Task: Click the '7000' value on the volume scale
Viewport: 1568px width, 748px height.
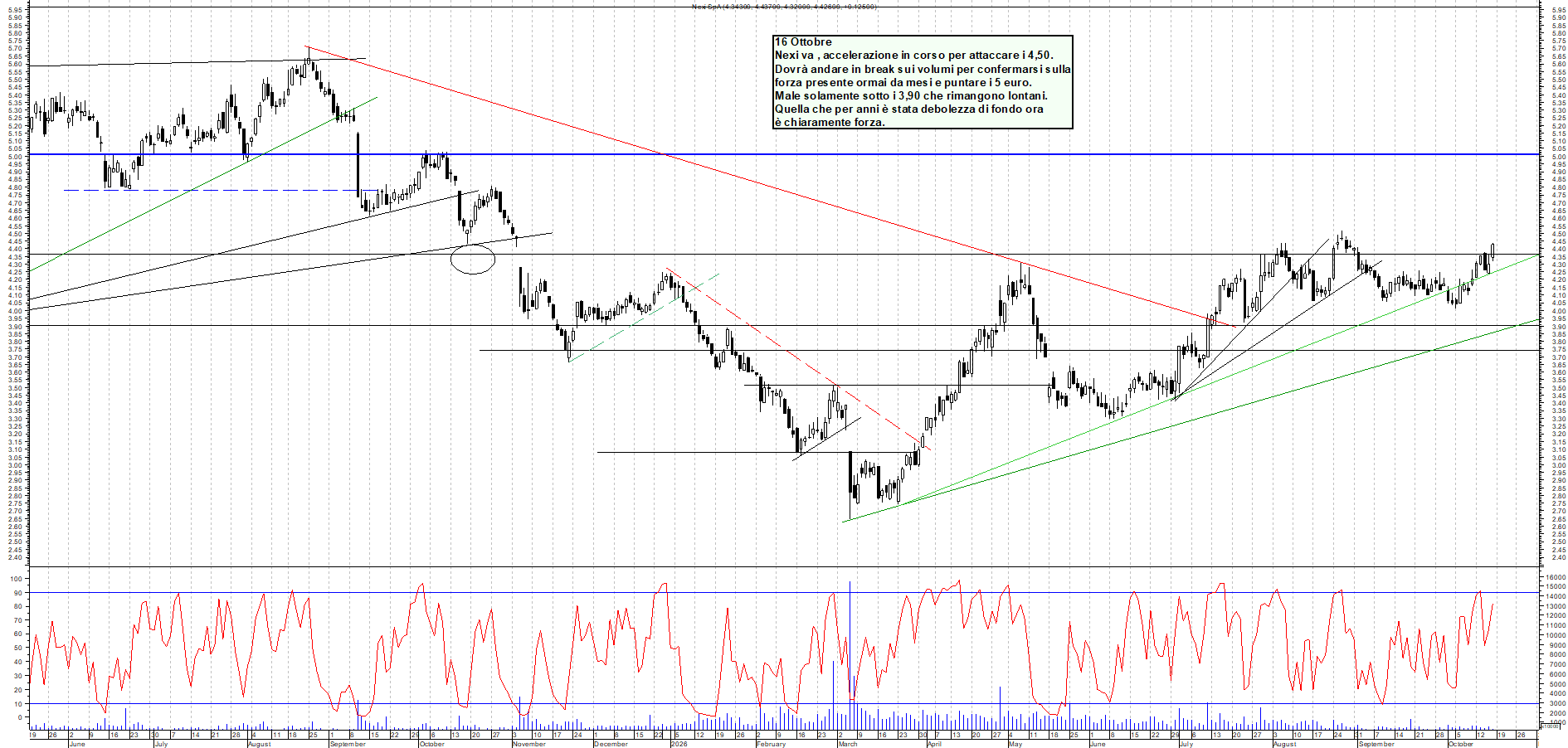Action: coord(1557,665)
